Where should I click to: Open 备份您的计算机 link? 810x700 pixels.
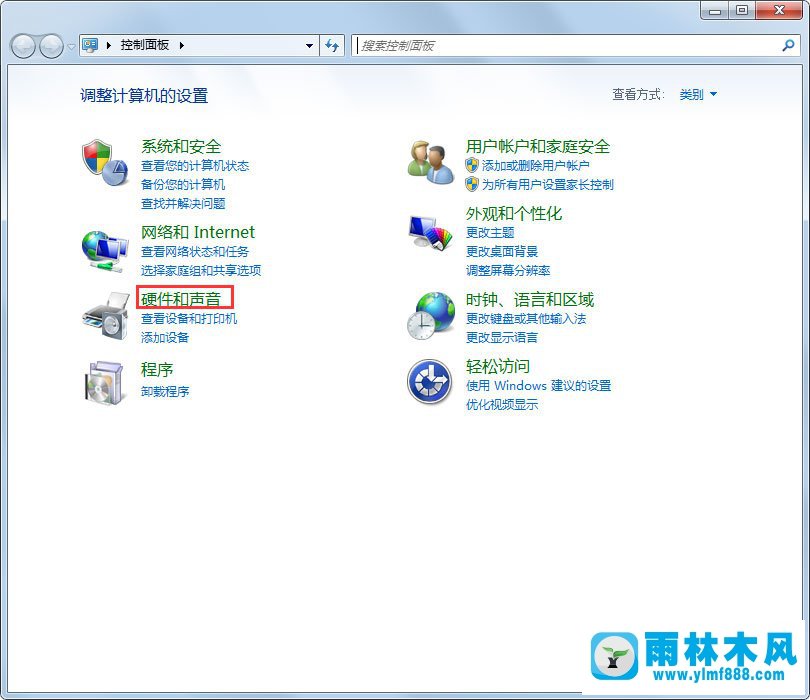click(183, 184)
